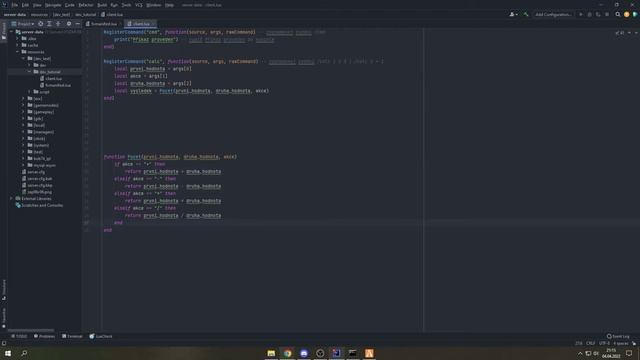Open the VCS menu
This screenshot has height=360, width=640.
[x=139, y=5]
